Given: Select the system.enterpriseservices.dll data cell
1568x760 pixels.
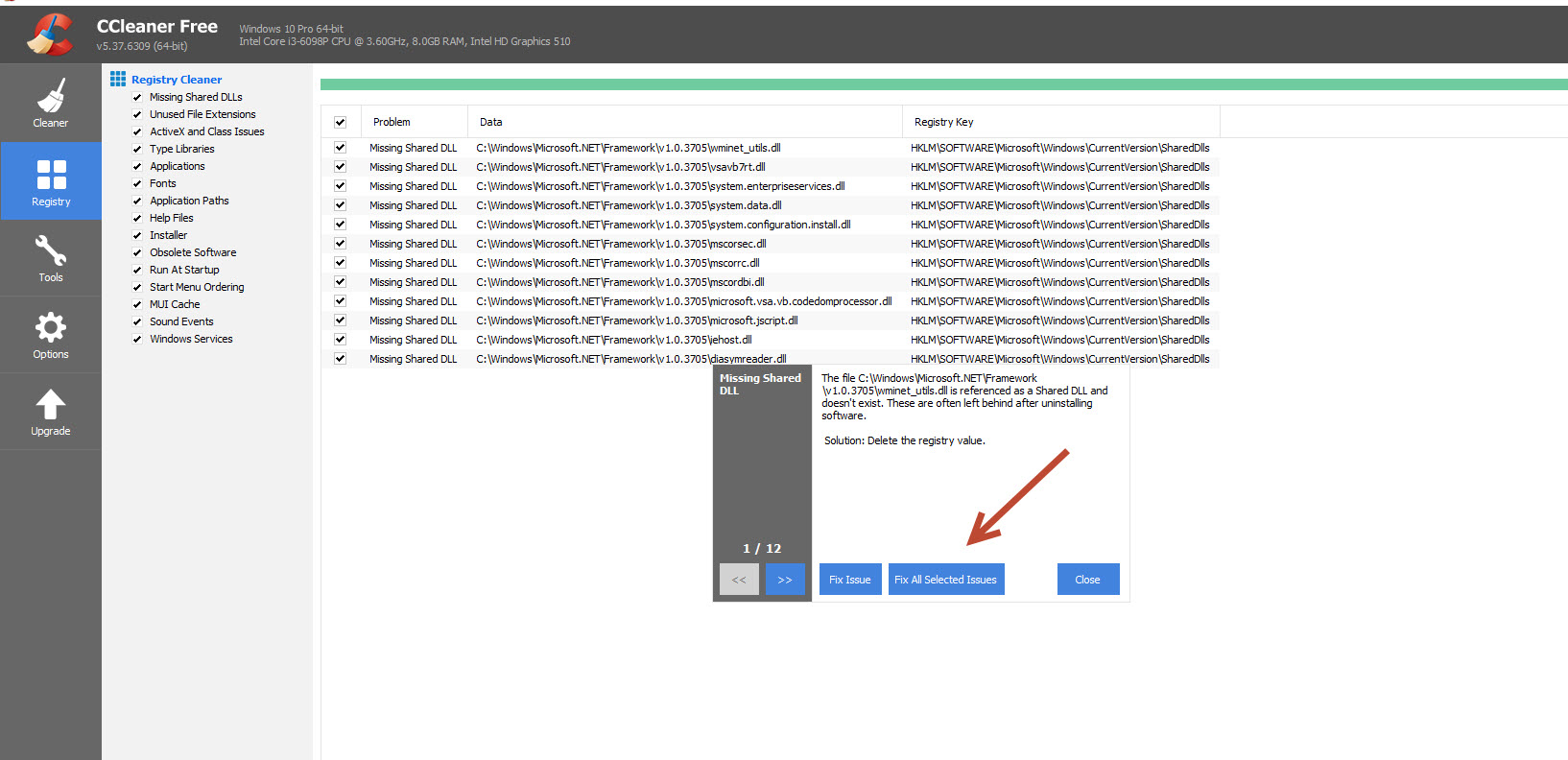Looking at the screenshot, I should [660, 186].
